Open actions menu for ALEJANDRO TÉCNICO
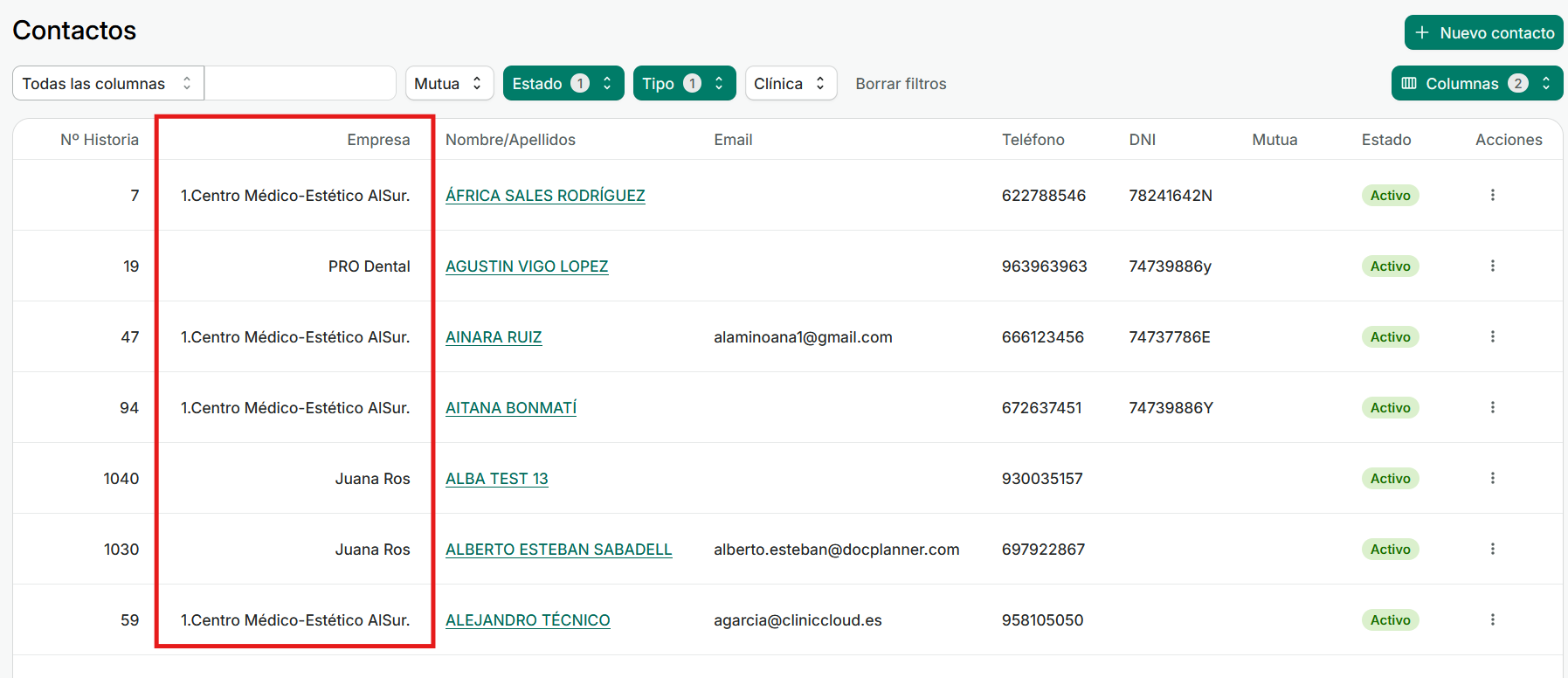The width and height of the screenshot is (1568, 678). pyautogui.click(x=1492, y=619)
